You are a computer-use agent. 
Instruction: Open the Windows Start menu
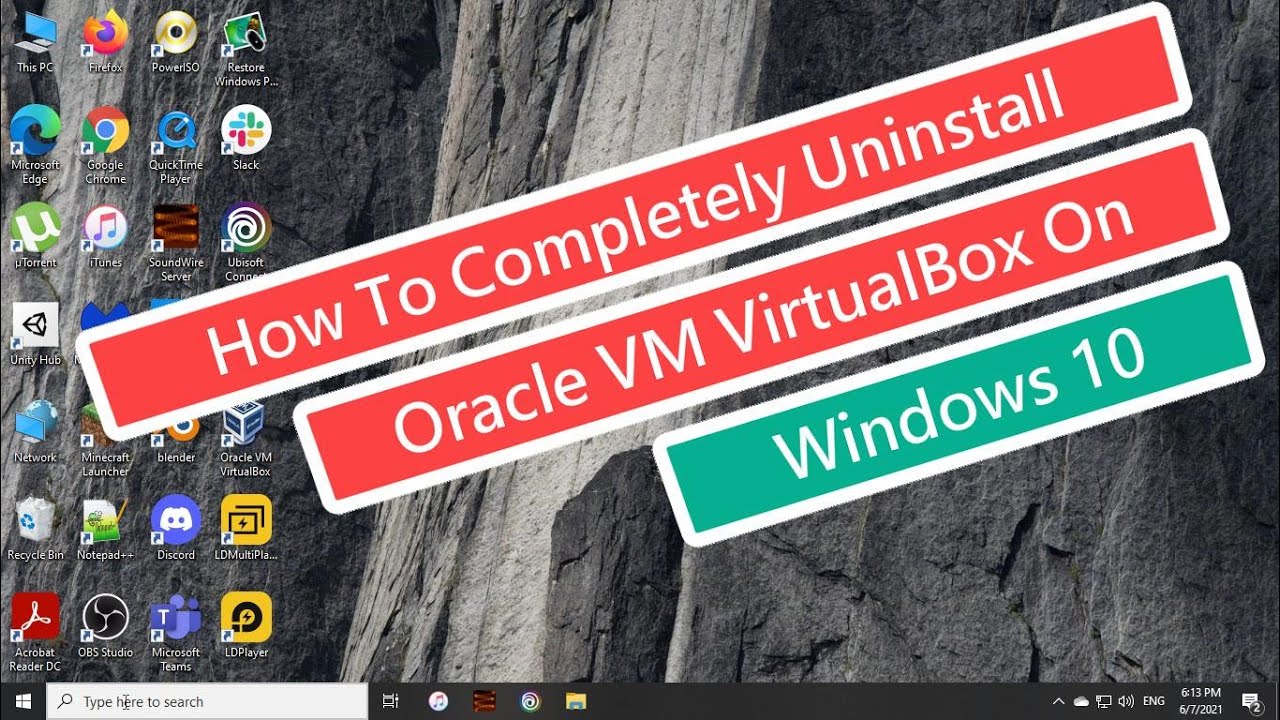tap(23, 701)
